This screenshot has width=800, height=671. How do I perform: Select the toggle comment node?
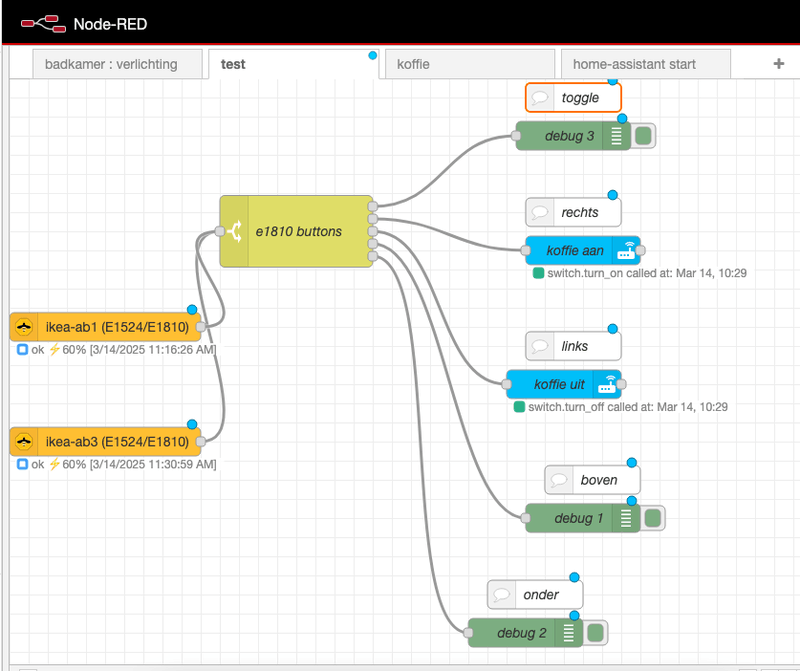[x=573, y=97]
